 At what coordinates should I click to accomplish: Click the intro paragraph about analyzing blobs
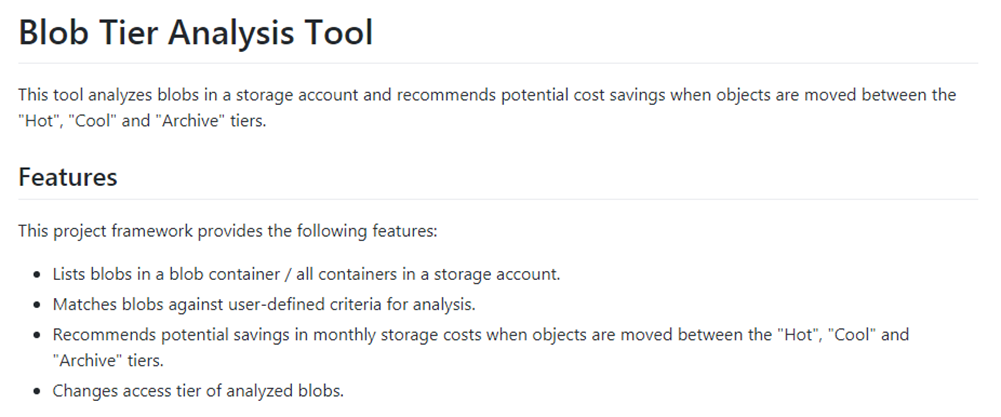coord(487,107)
